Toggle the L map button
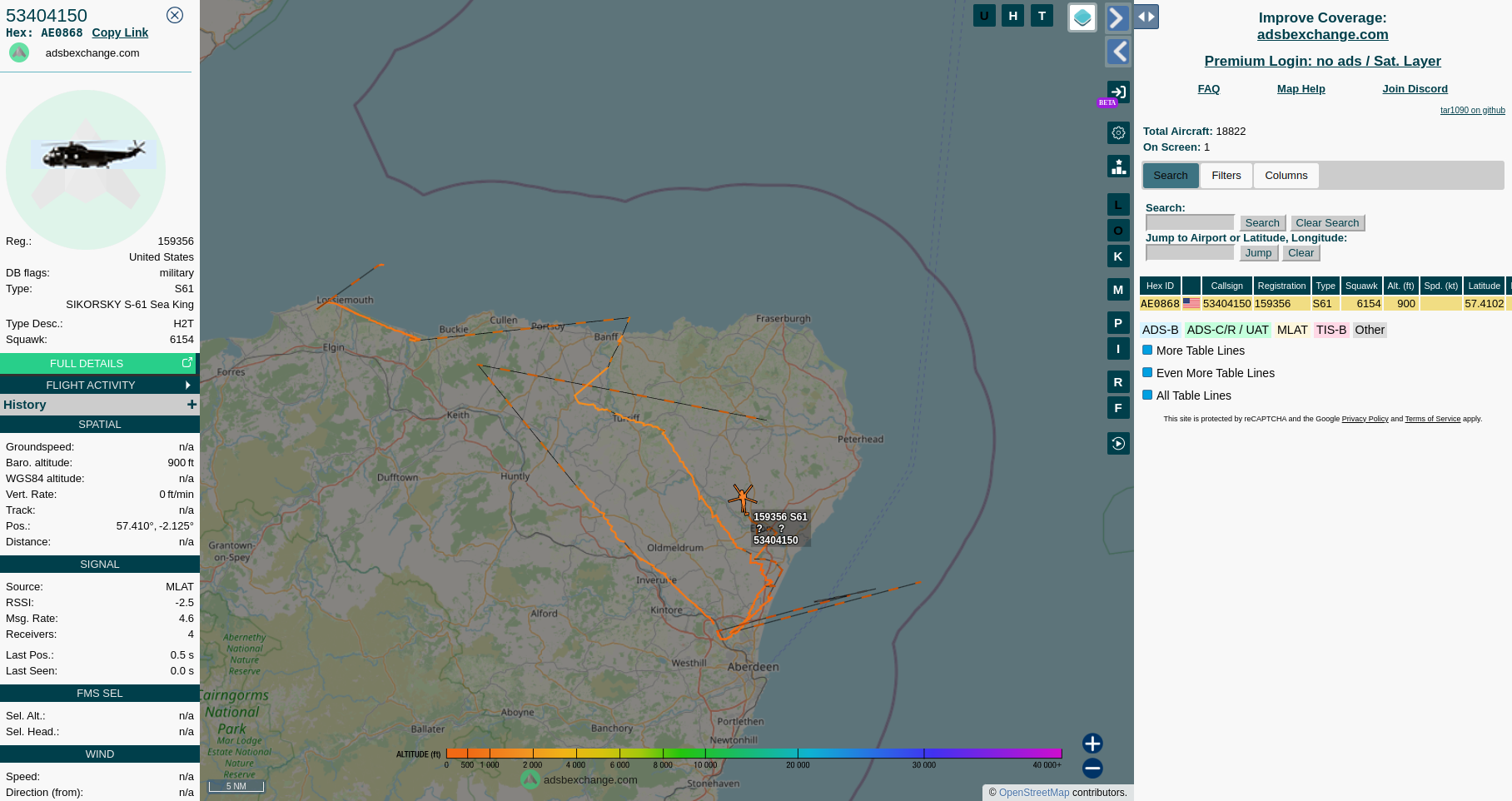Viewport: 1512px width, 801px height. tap(1118, 205)
